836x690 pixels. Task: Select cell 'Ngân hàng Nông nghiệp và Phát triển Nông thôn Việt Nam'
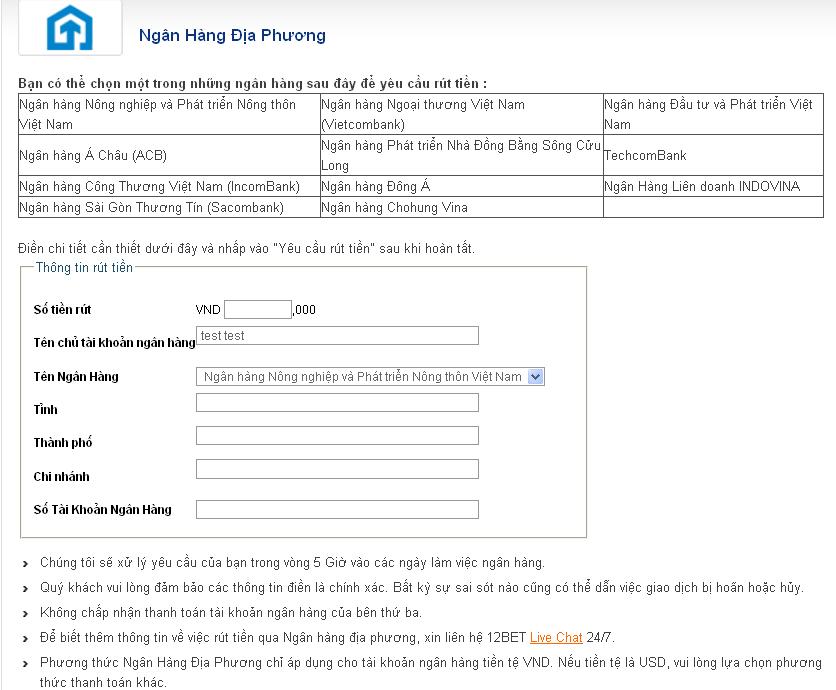point(169,114)
